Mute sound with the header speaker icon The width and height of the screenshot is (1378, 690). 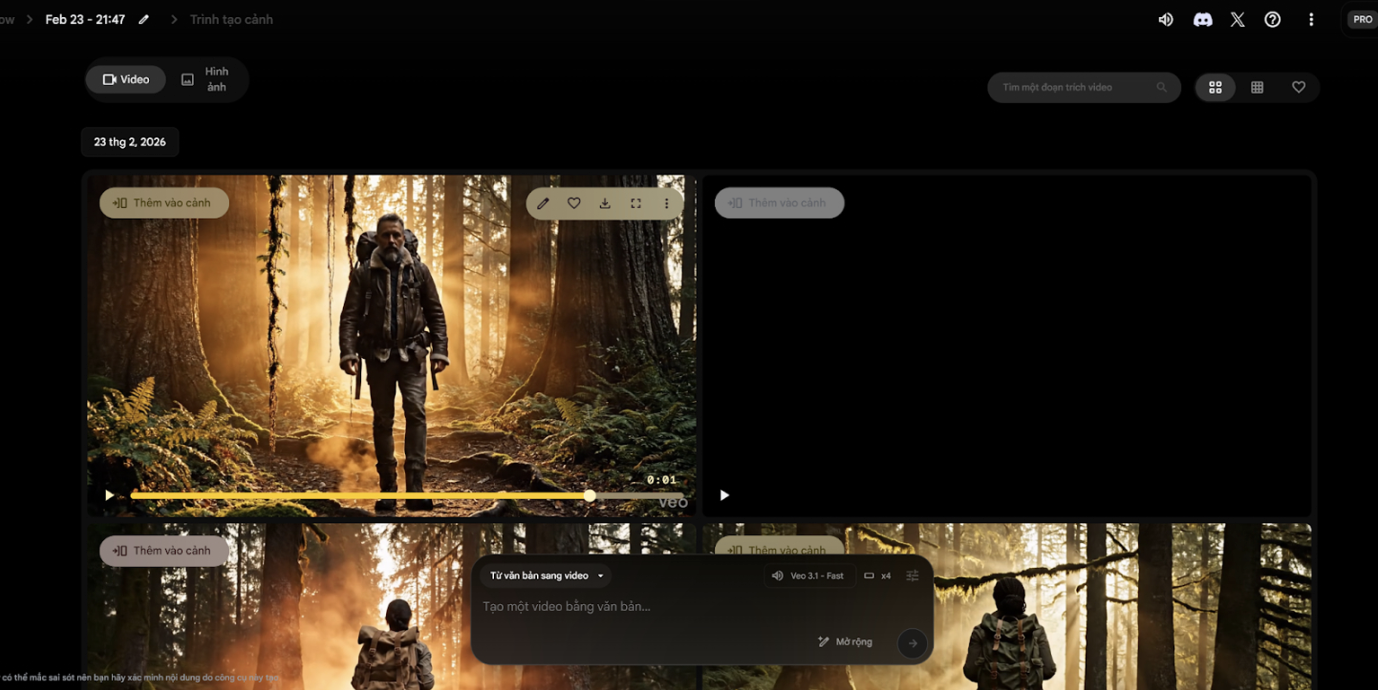click(1166, 20)
